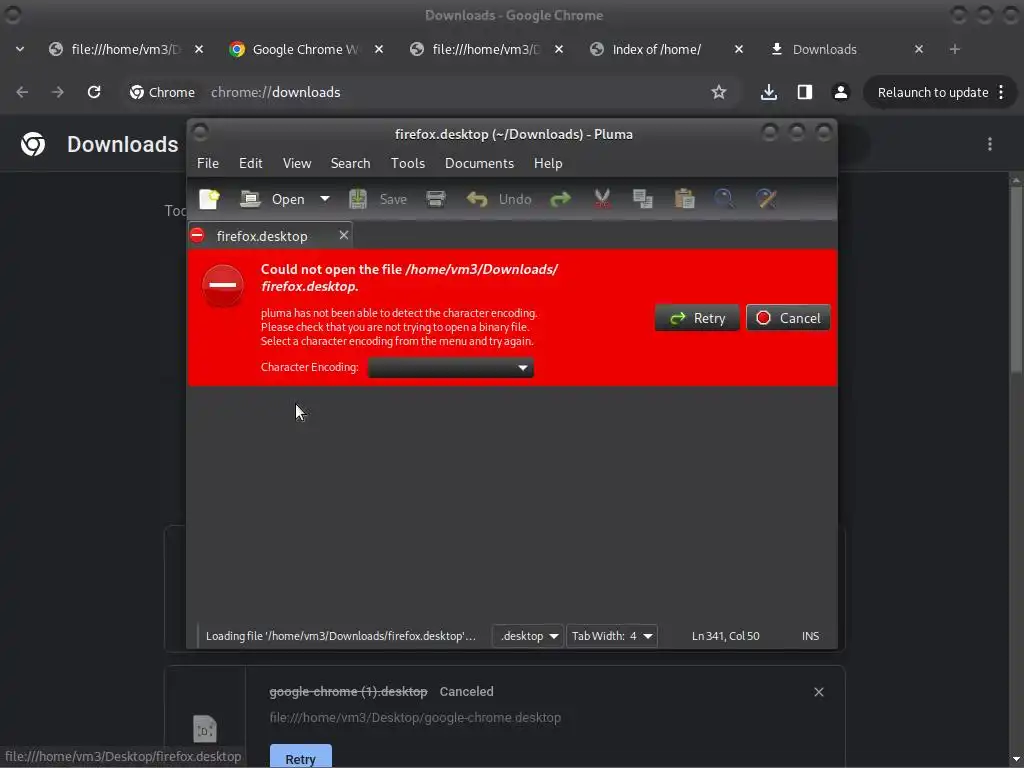This screenshot has height=768, width=1024.
Task: Open the Character Encoding dropdown
Action: click(451, 368)
